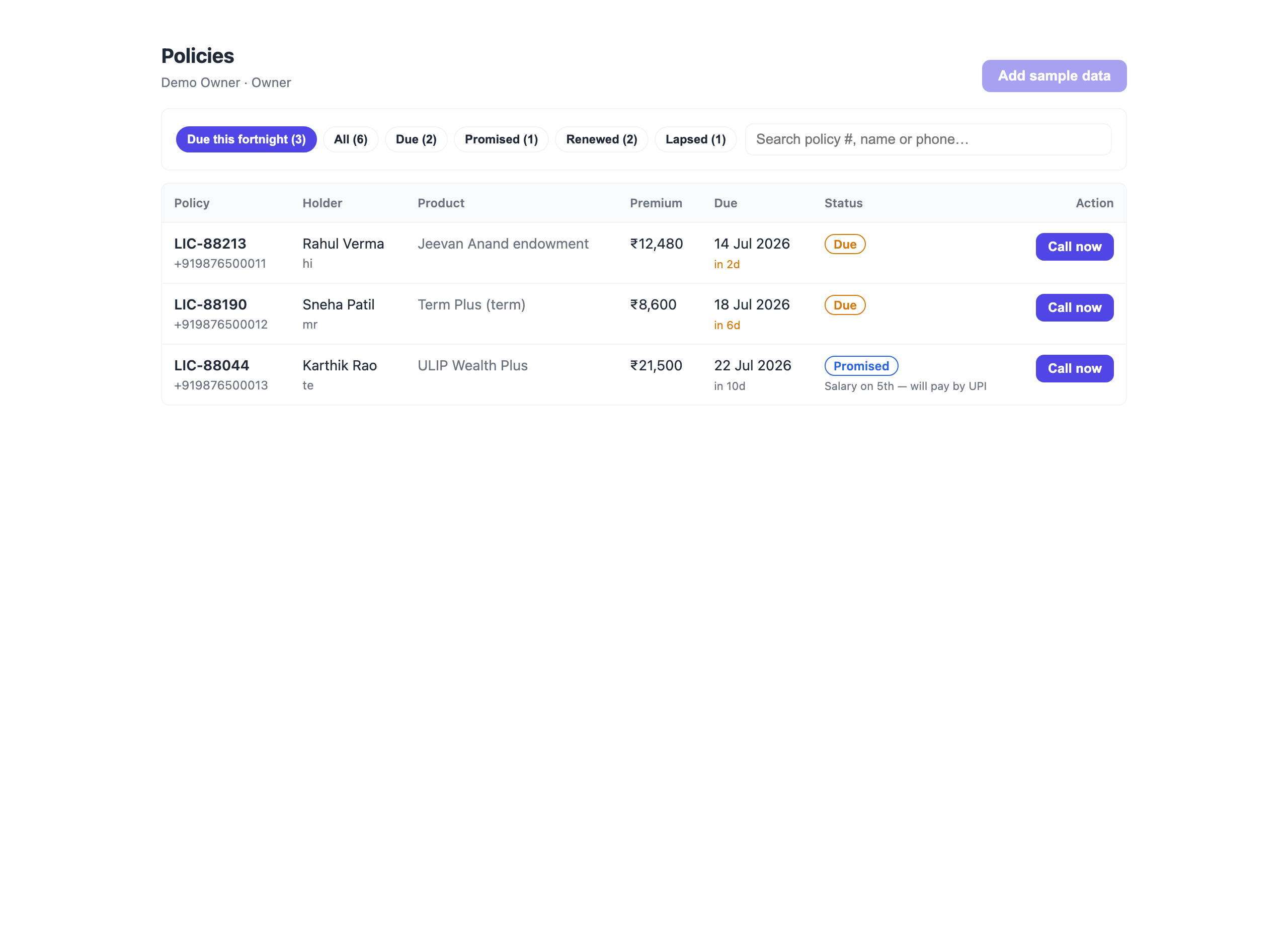Click the Promised status badge
This screenshot has width=1288, height=946.
point(861,366)
